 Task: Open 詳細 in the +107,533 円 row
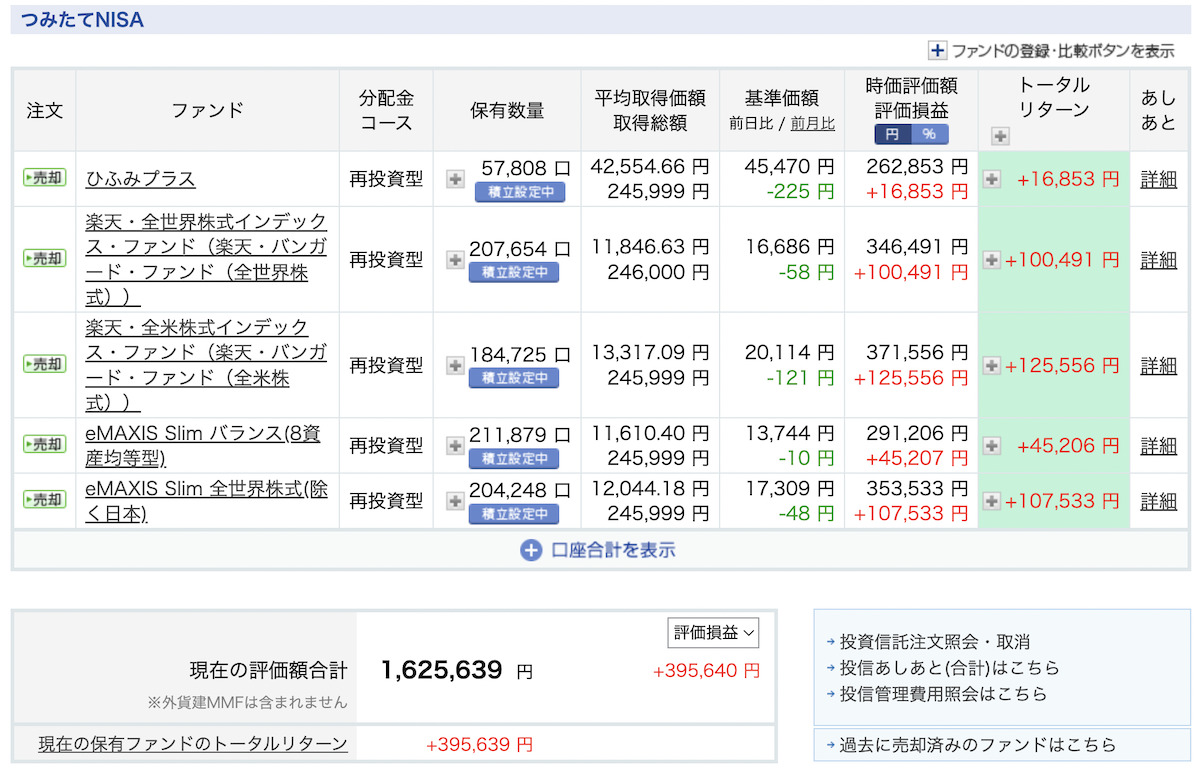[1159, 501]
